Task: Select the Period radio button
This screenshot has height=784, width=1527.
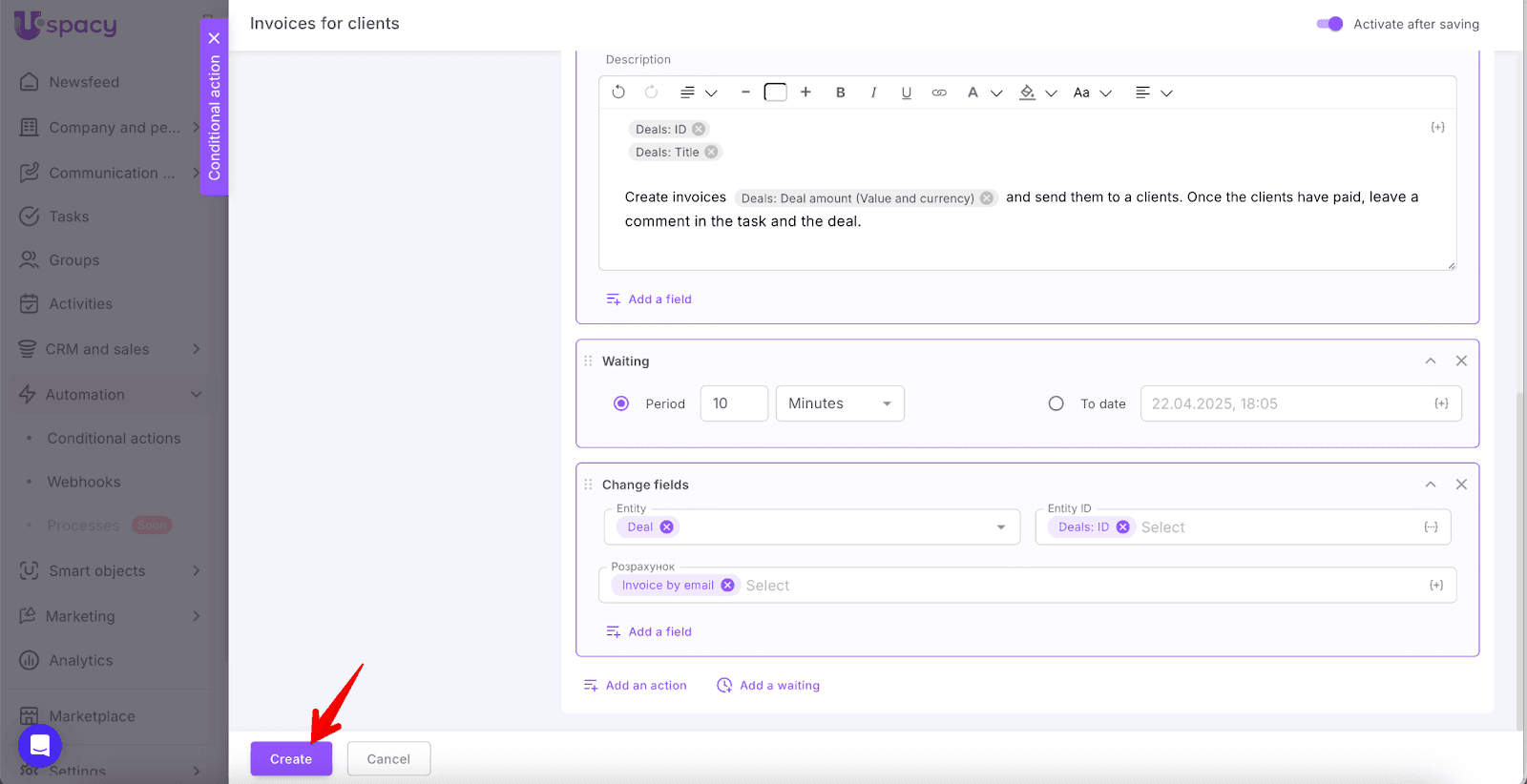Action: click(x=621, y=403)
